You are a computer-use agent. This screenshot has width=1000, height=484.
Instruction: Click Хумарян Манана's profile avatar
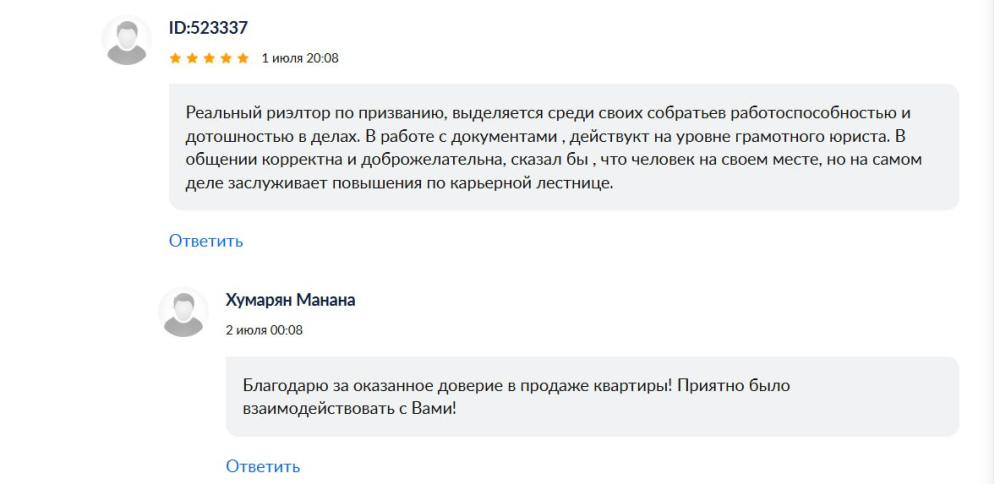tap(183, 312)
